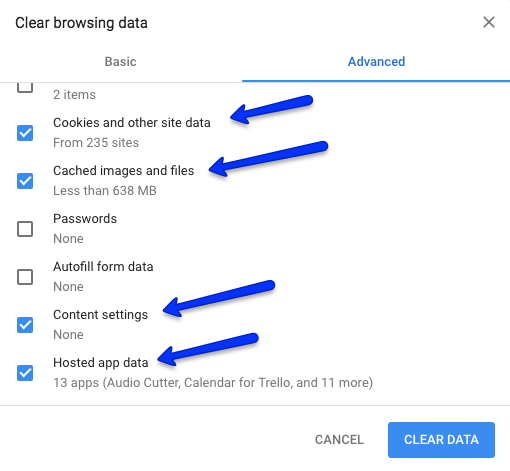
Task: Close the Clear browsing data dialog
Action: tap(489, 22)
